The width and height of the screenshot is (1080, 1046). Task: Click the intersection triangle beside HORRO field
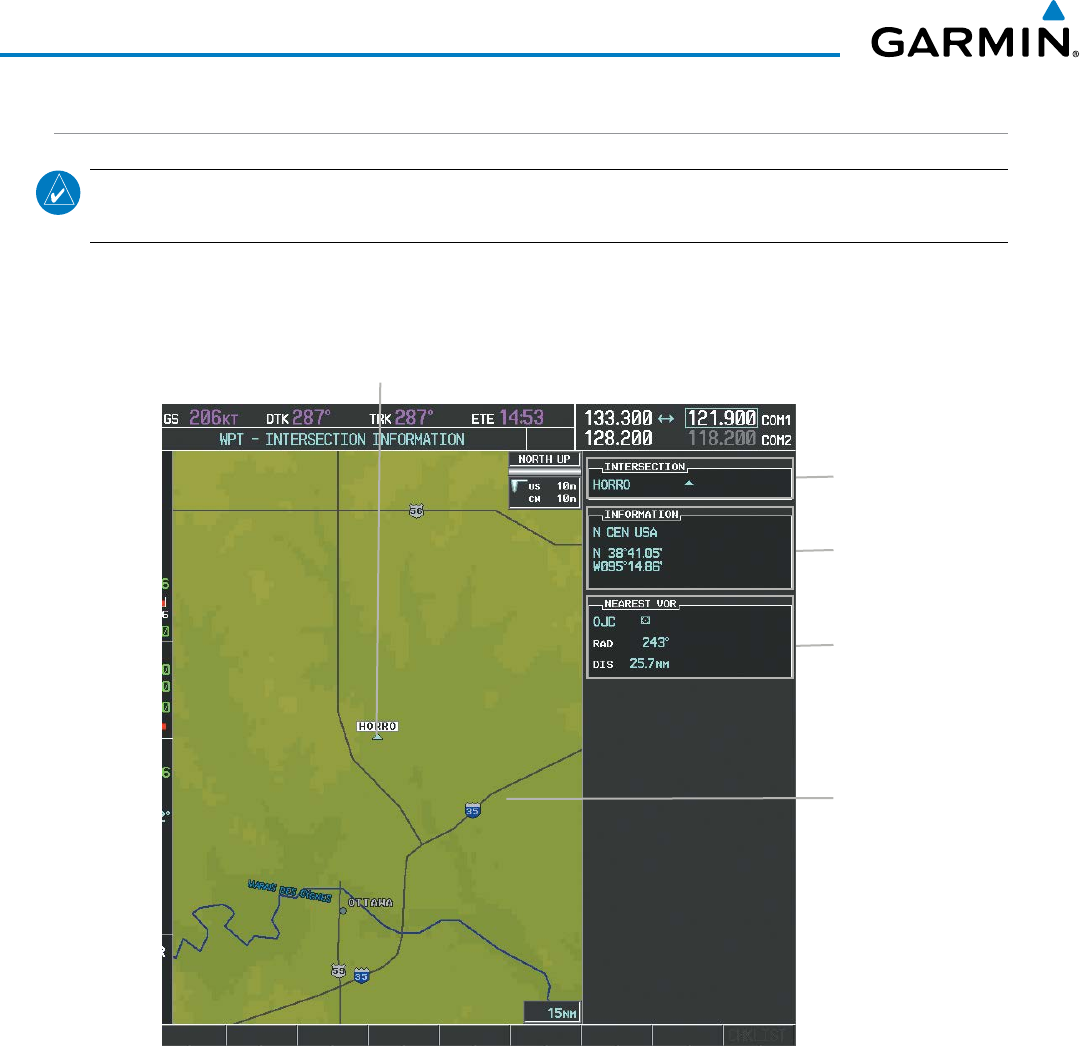689,484
